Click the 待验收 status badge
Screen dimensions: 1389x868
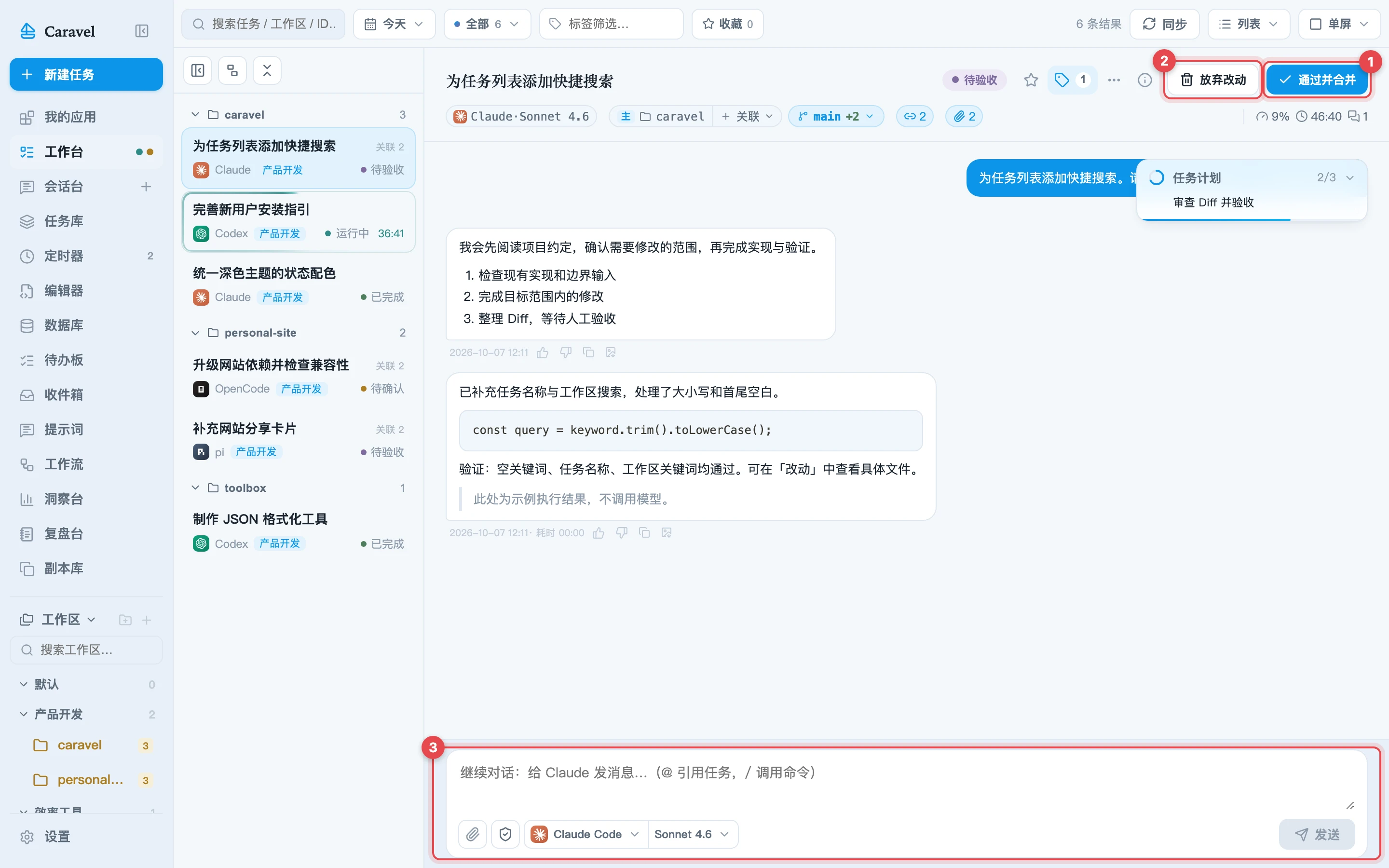click(x=975, y=80)
